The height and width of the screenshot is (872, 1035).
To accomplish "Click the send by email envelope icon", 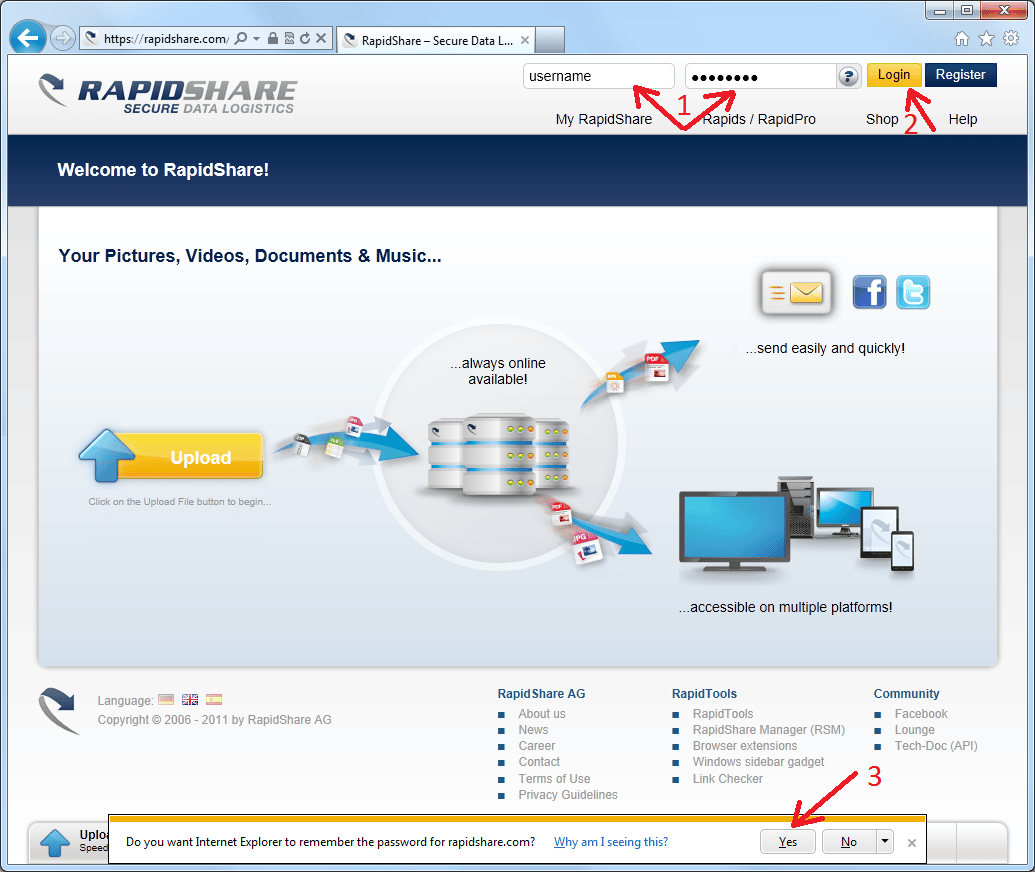I will (x=796, y=292).
